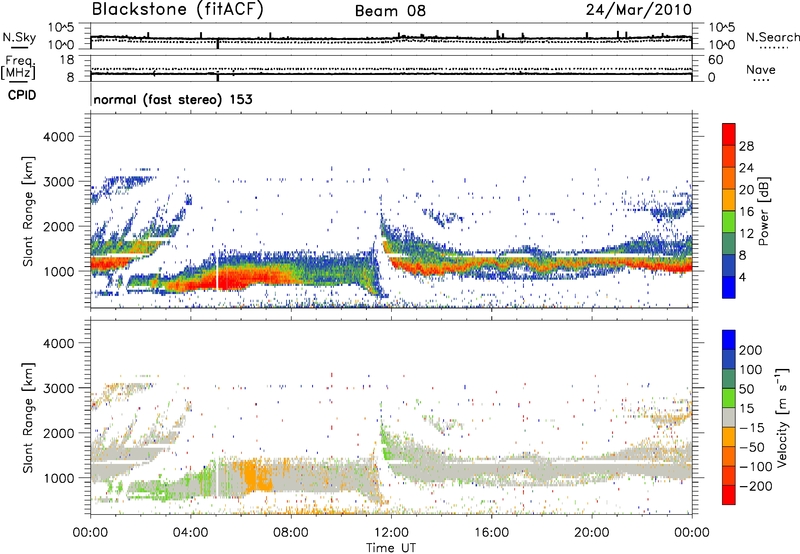Click the velocity panel 'Slant Range [km]' label
Image resolution: width=800 pixels, height=554 pixels.
(x=28, y=418)
